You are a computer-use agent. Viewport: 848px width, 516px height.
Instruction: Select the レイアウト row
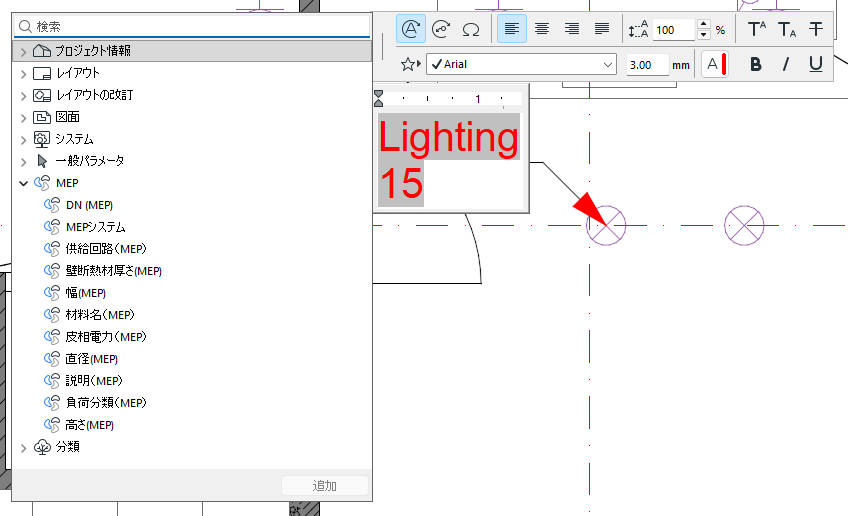pos(192,73)
